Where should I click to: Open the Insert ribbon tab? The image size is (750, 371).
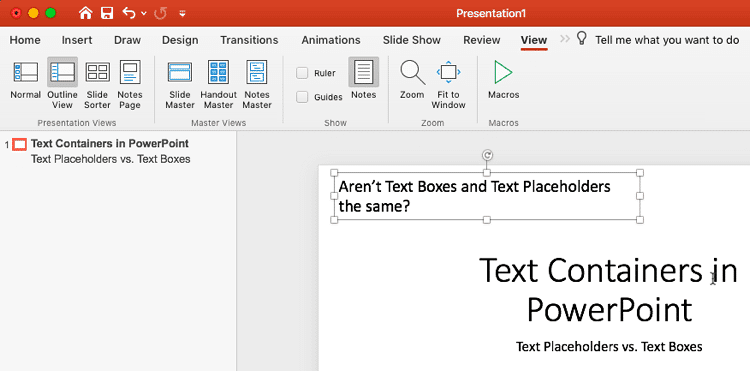click(77, 40)
